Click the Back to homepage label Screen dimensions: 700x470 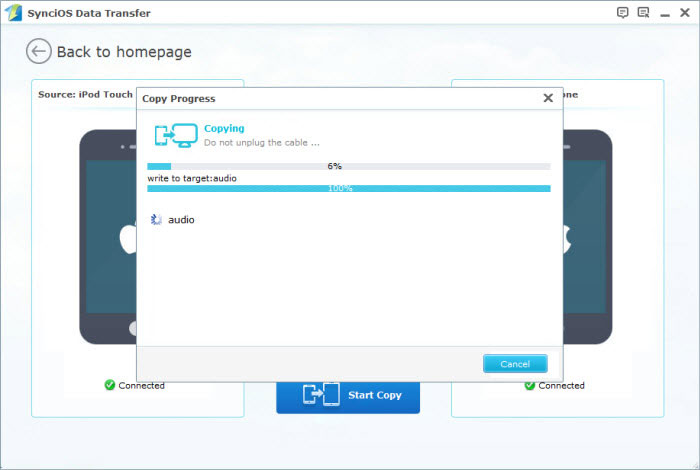click(124, 52)
